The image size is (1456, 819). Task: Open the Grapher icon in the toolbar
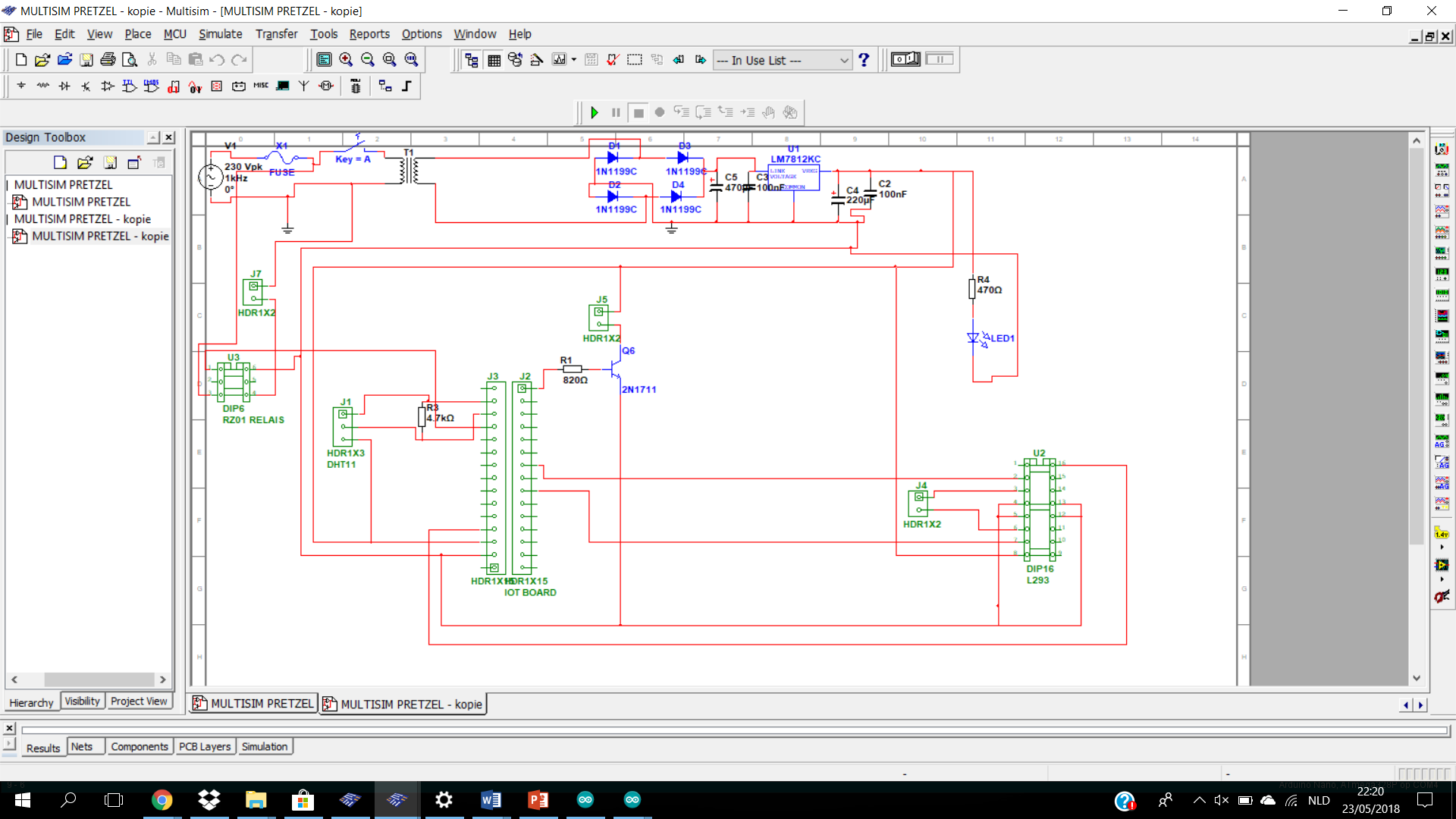point(560,60)
